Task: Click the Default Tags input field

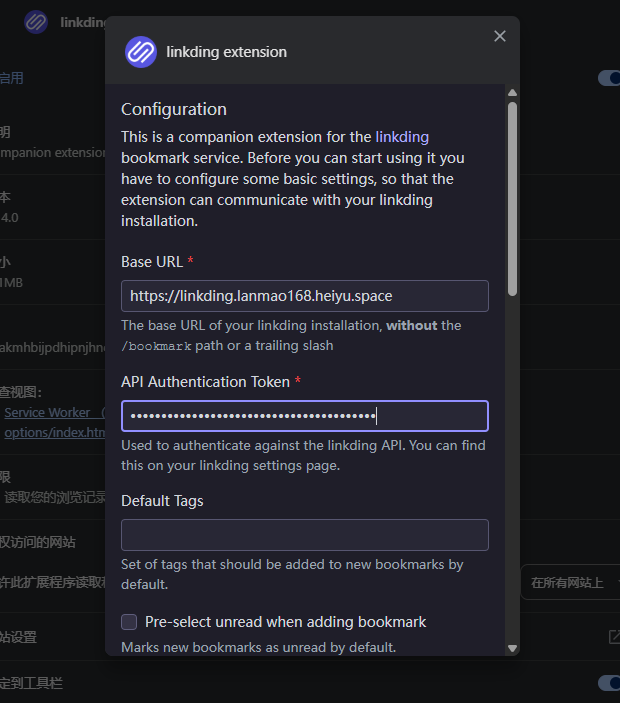Action: [305, 535]
